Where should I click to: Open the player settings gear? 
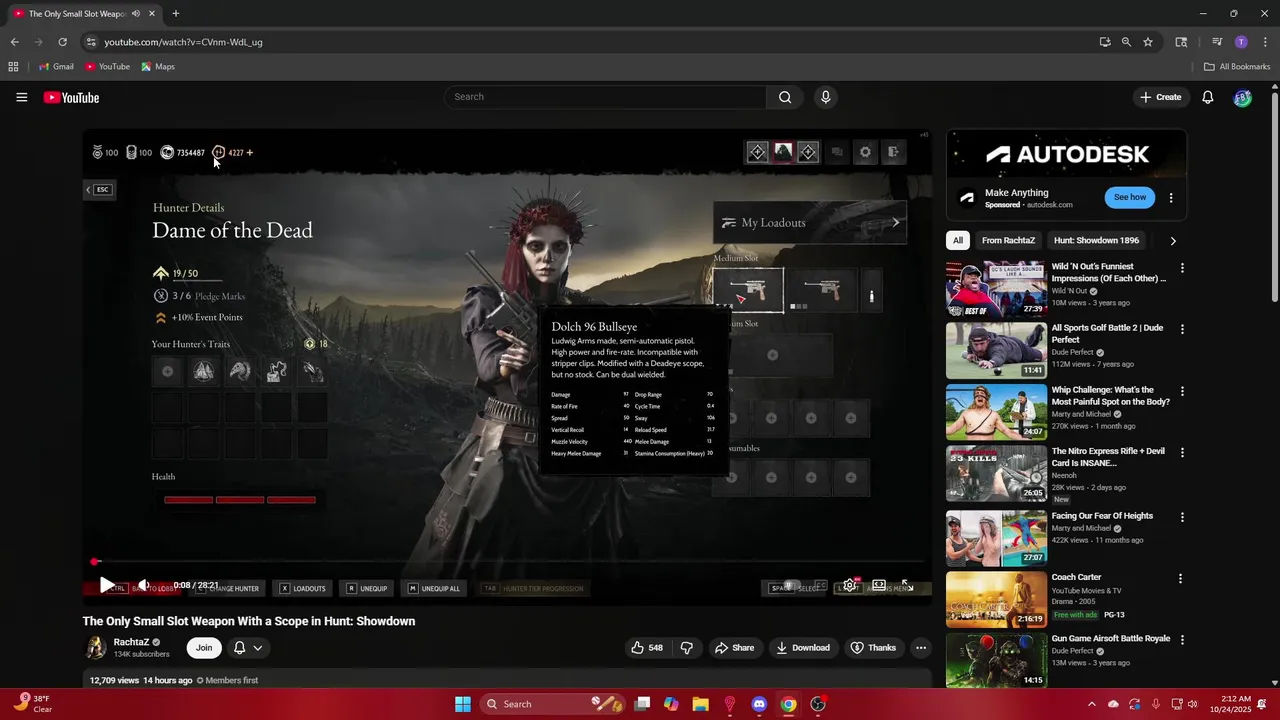pyautogui.click(x=849, y=585)
